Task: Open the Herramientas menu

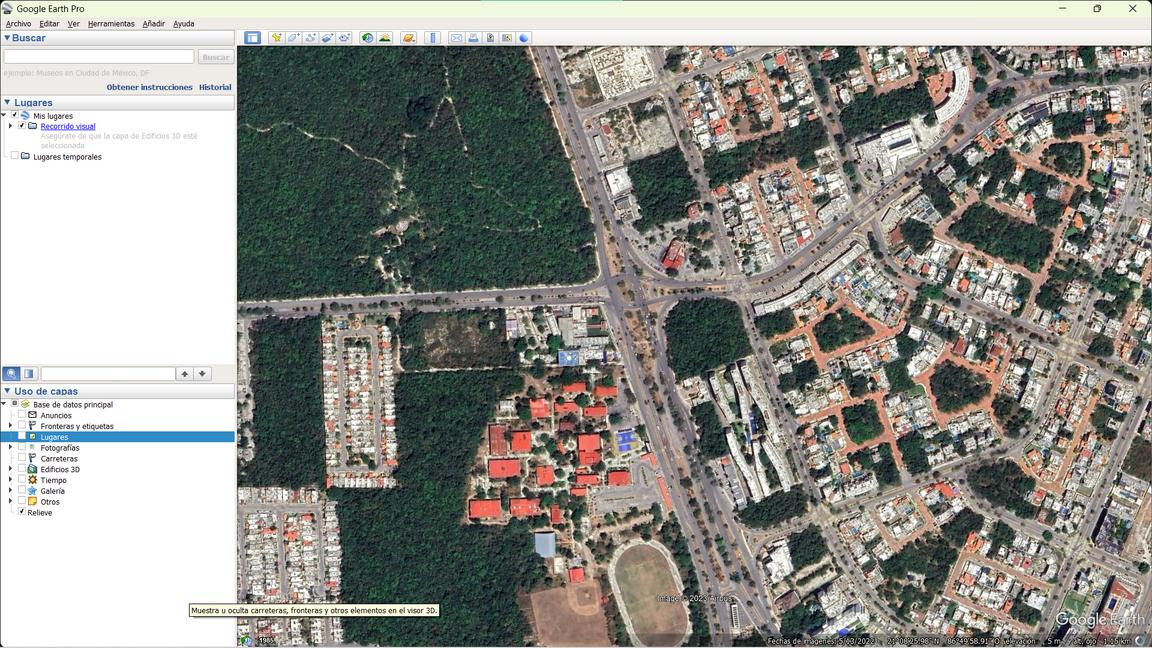Action: coord(111,24)
